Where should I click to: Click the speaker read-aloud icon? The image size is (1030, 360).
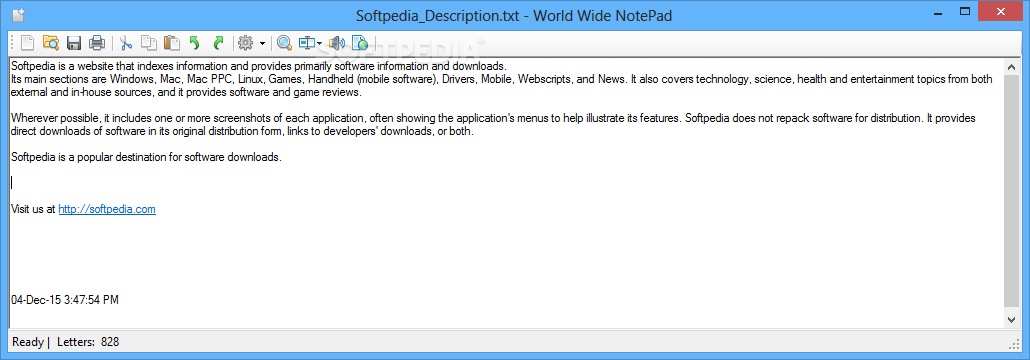point(337,43)
